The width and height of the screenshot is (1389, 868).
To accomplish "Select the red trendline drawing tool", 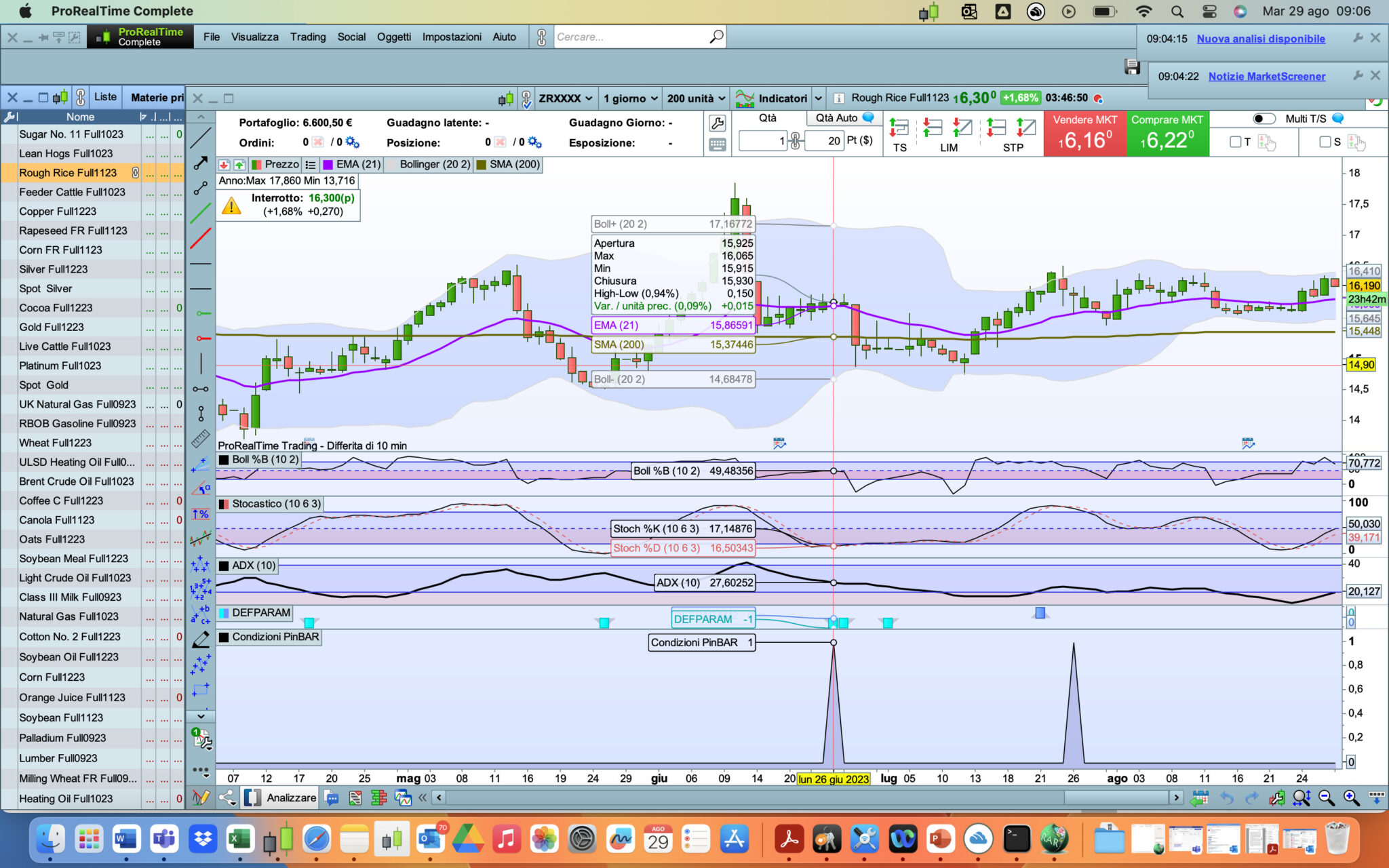I will pos(200,239).
